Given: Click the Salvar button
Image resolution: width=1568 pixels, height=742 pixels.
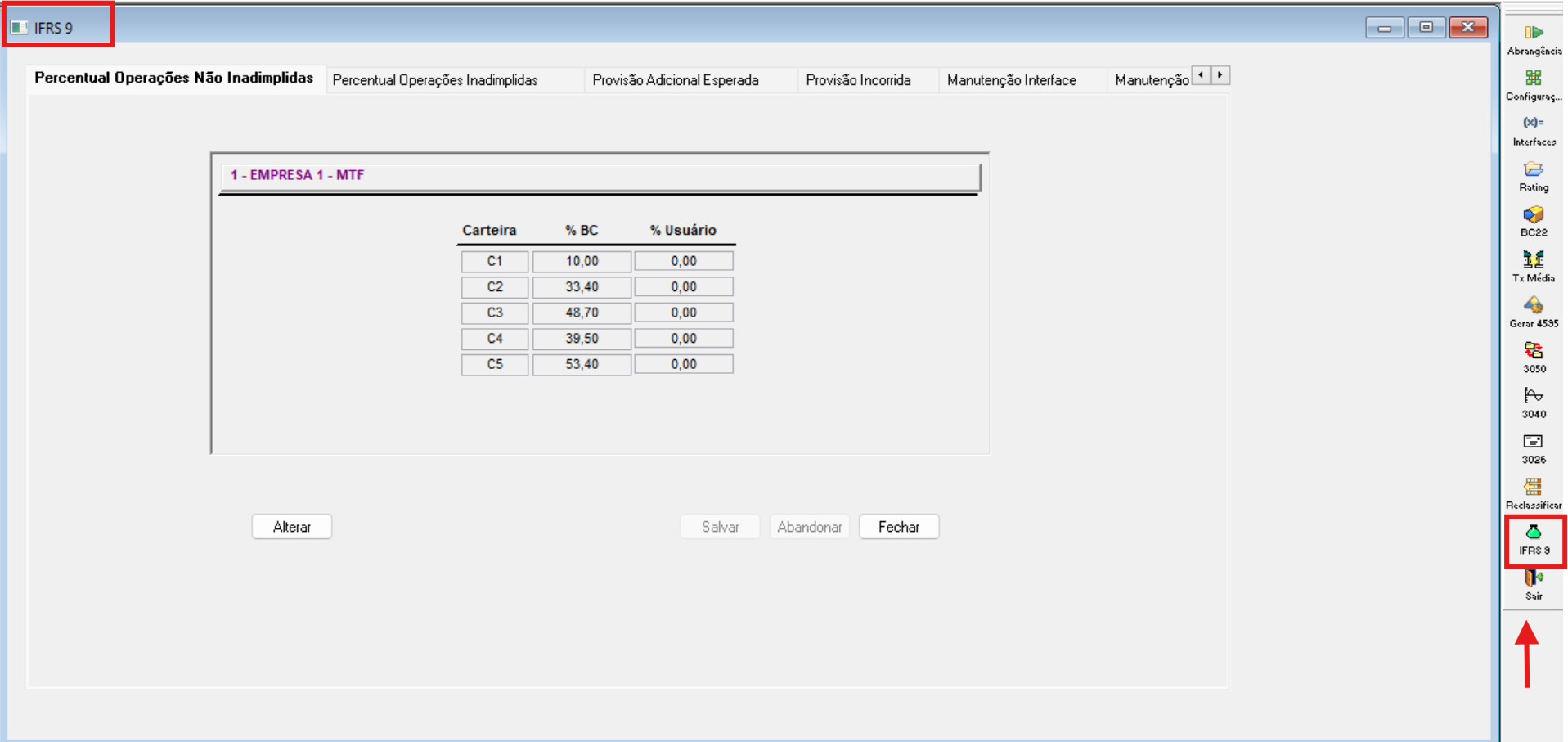Looking at the screenshot, I should (721, 527).
